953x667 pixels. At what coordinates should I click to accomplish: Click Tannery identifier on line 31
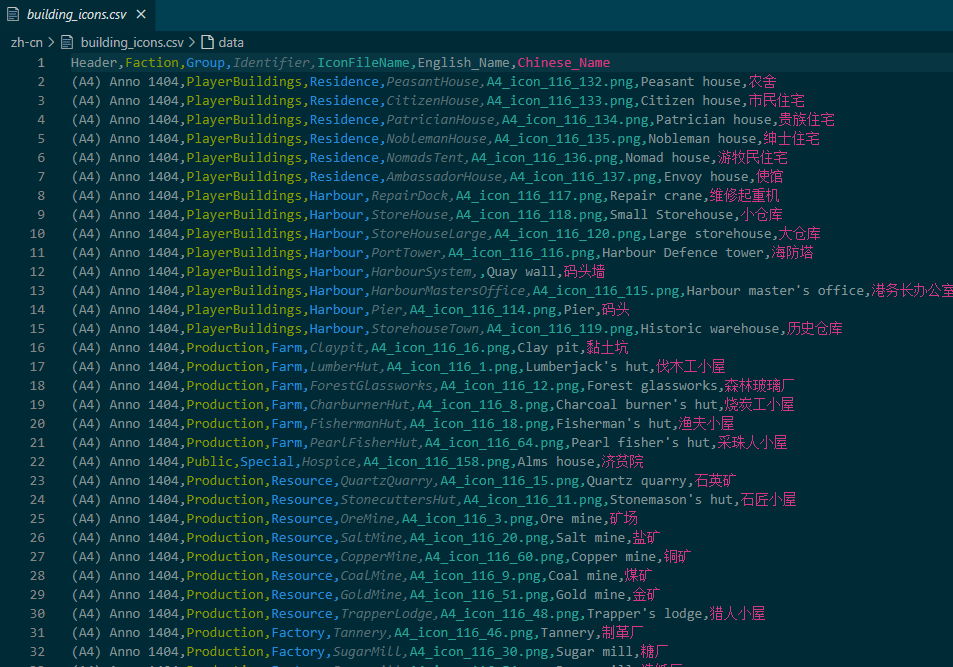coord(360,633)
